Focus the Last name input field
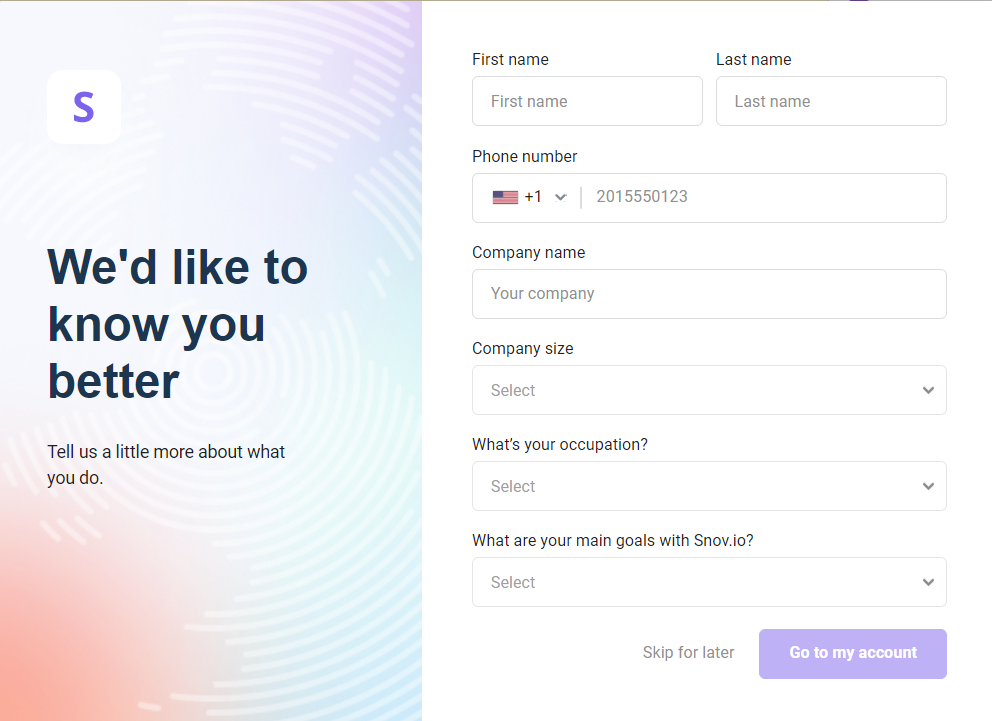 (x=831, y=101)
